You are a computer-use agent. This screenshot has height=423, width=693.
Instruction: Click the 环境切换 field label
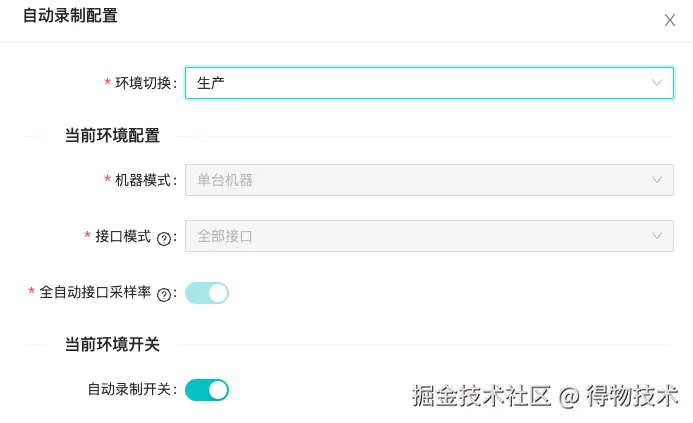145,83
